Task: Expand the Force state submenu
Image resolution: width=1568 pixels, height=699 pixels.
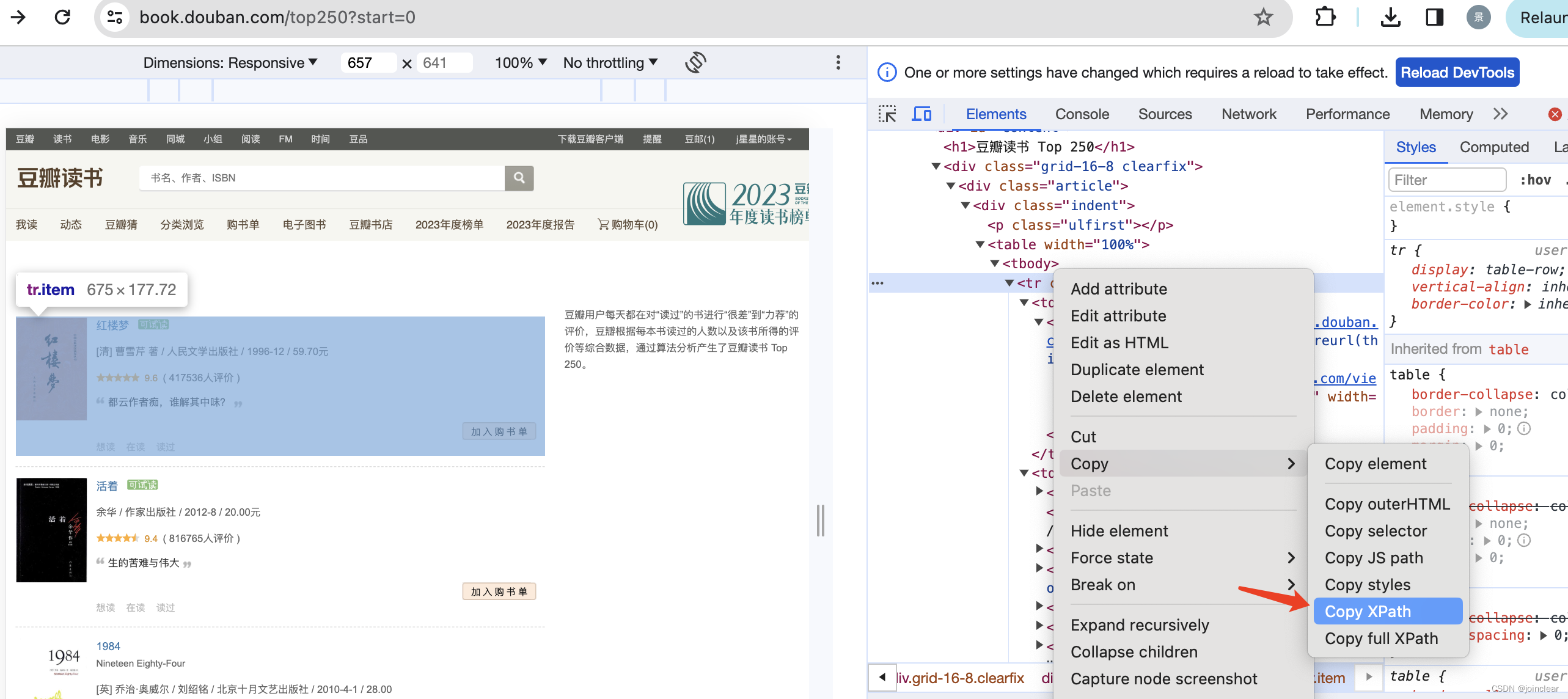Action: click(x=1182, y=558)
